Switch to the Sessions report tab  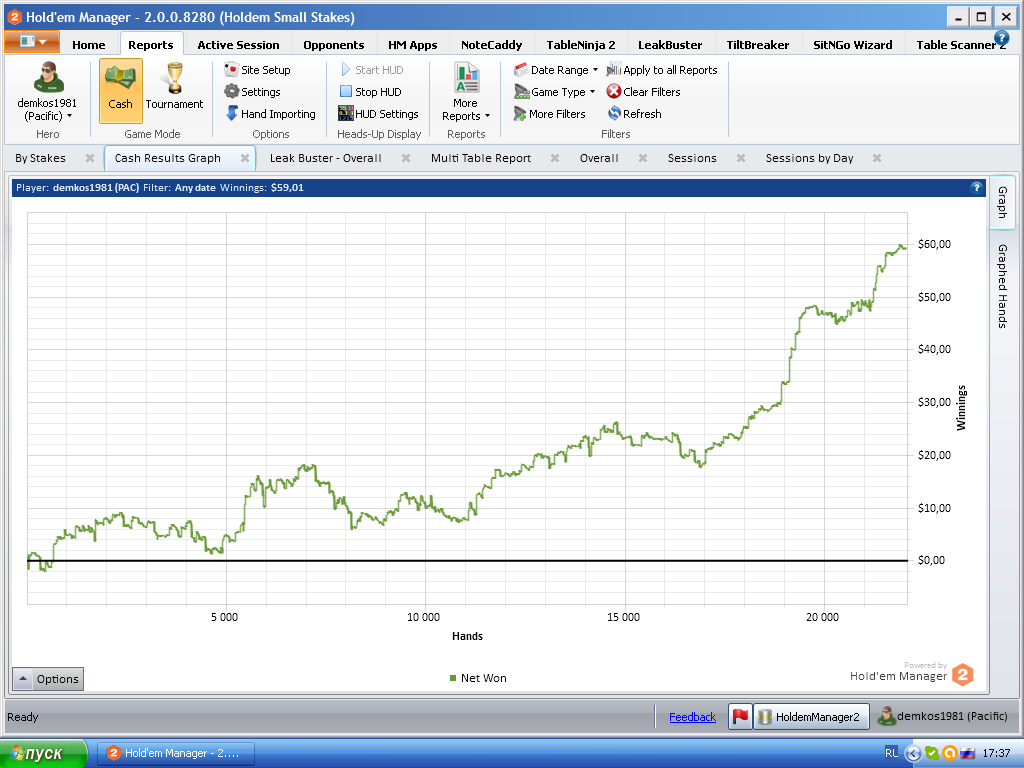[692, 158]
